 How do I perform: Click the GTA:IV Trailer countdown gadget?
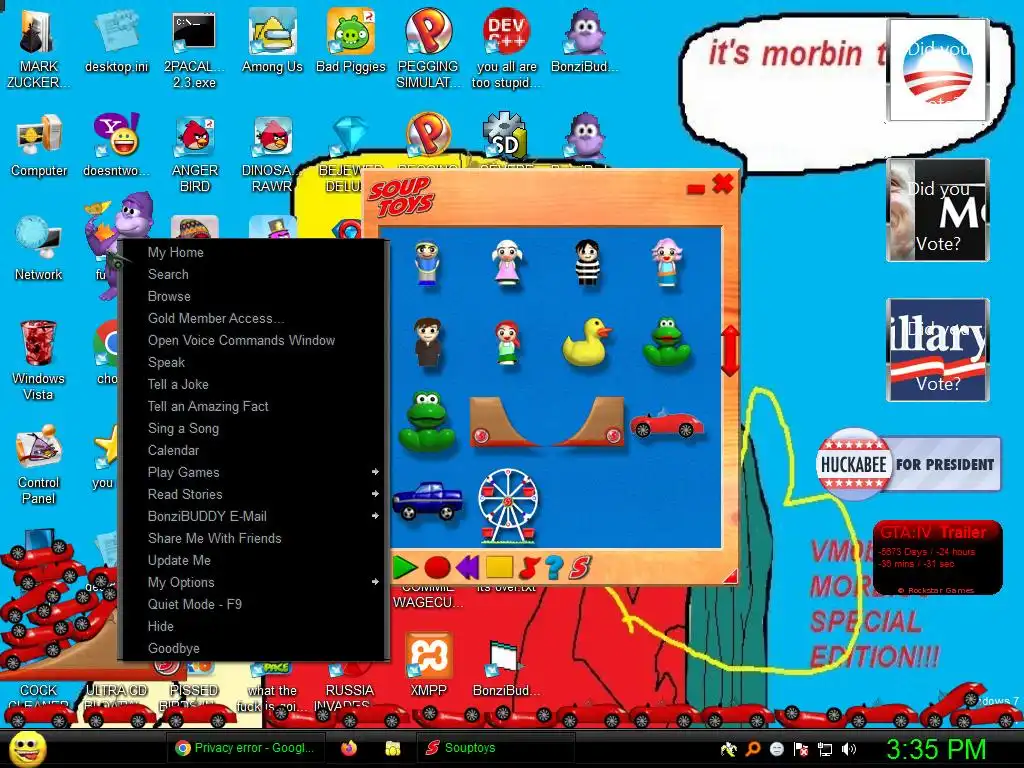(936, 558)
